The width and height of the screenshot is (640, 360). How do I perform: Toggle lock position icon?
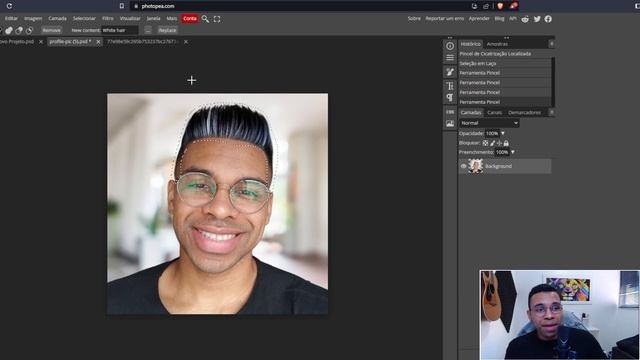click(499, 143)
